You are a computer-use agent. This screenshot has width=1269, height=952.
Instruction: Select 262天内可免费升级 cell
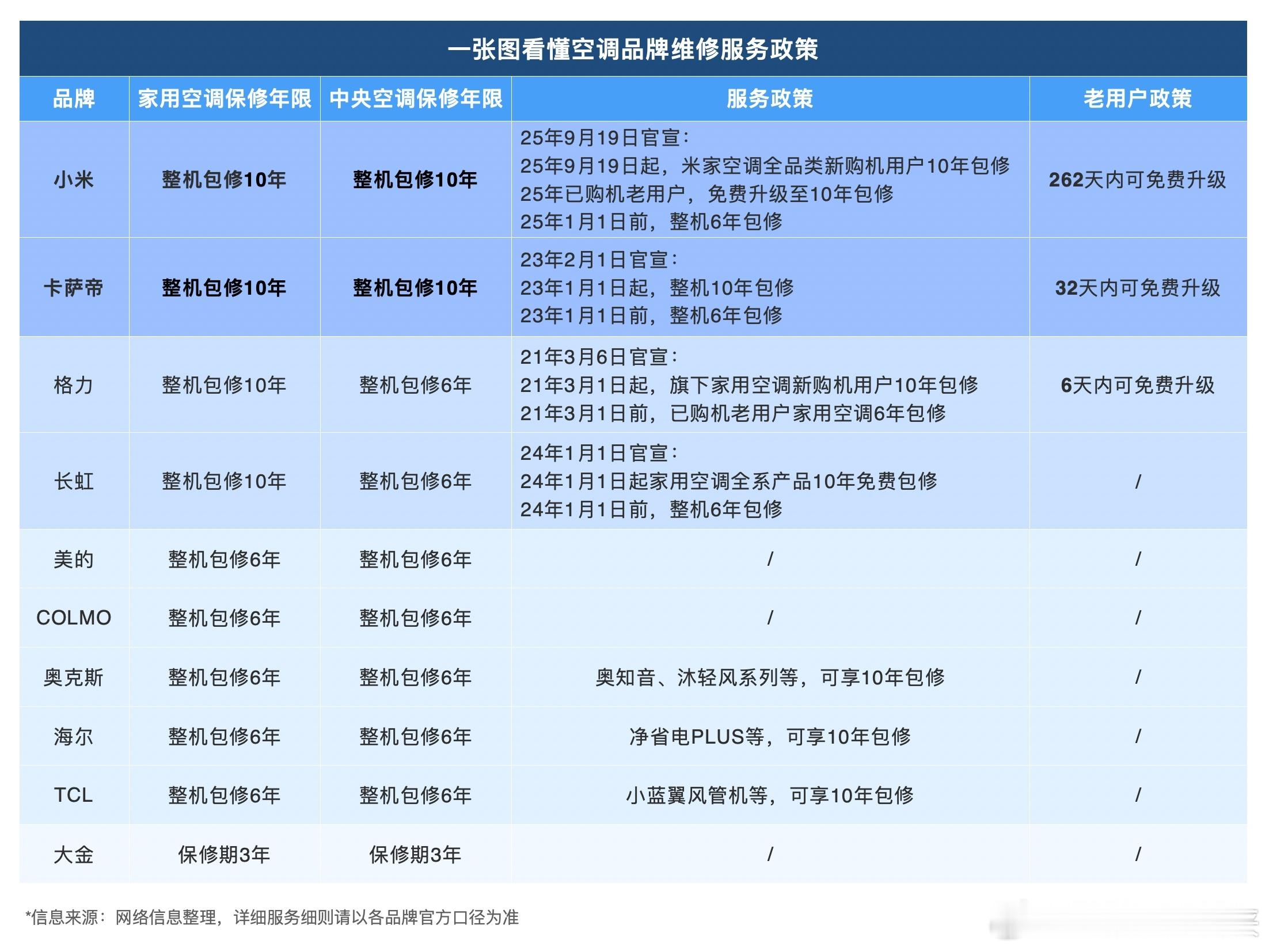[x=1138, y=180]
